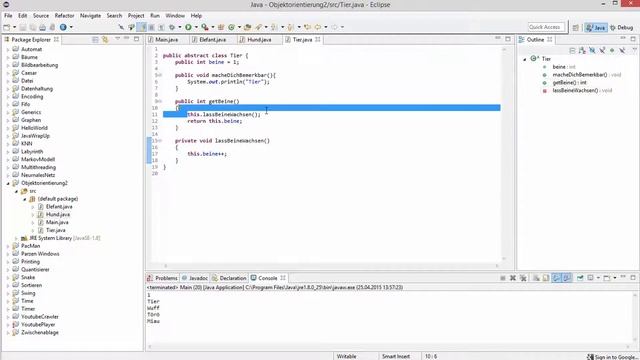Toggle Show Console on Standard Error change
The image size is (640, 360).
coord(567,278)
